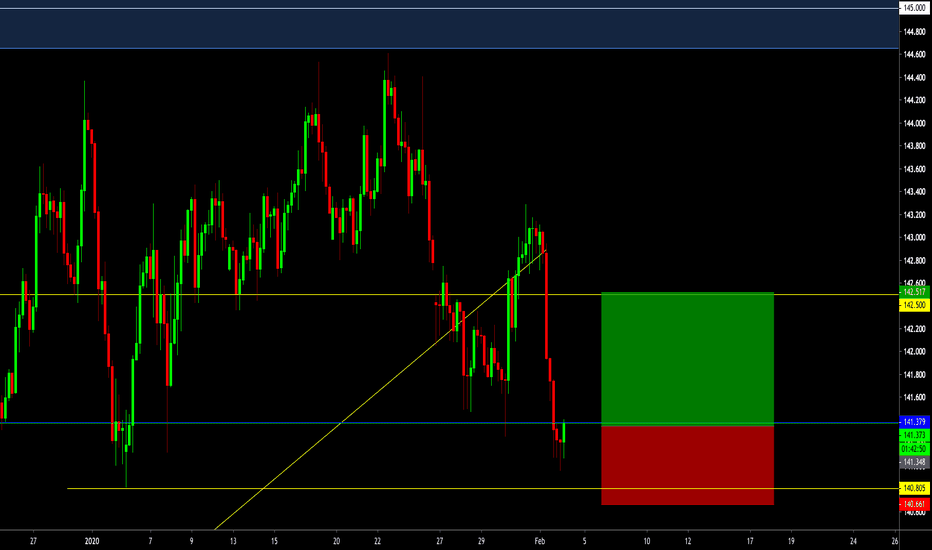Click the yellow 140.805 price label

tap(914, 488)
